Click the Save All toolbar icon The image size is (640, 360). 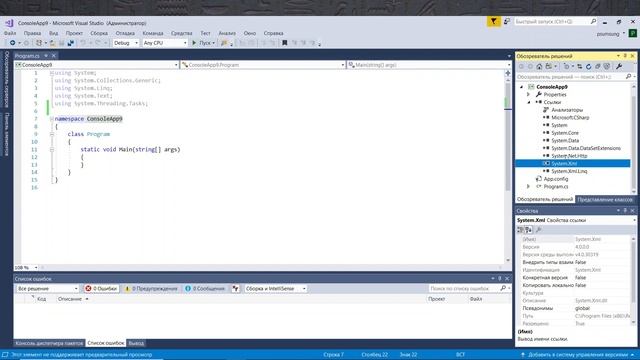[71, 43]
